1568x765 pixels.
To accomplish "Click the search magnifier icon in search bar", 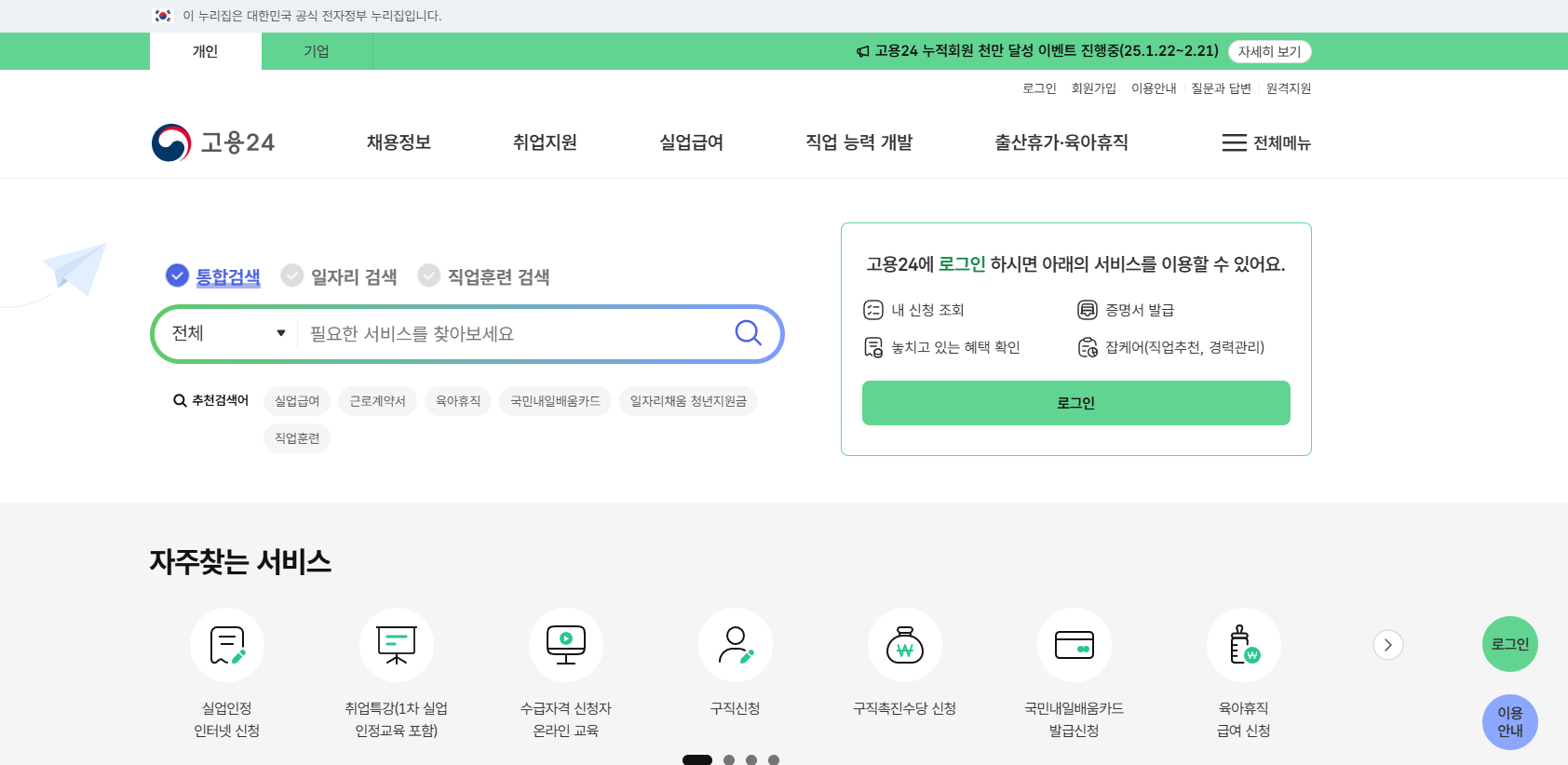I will point(749,332).
